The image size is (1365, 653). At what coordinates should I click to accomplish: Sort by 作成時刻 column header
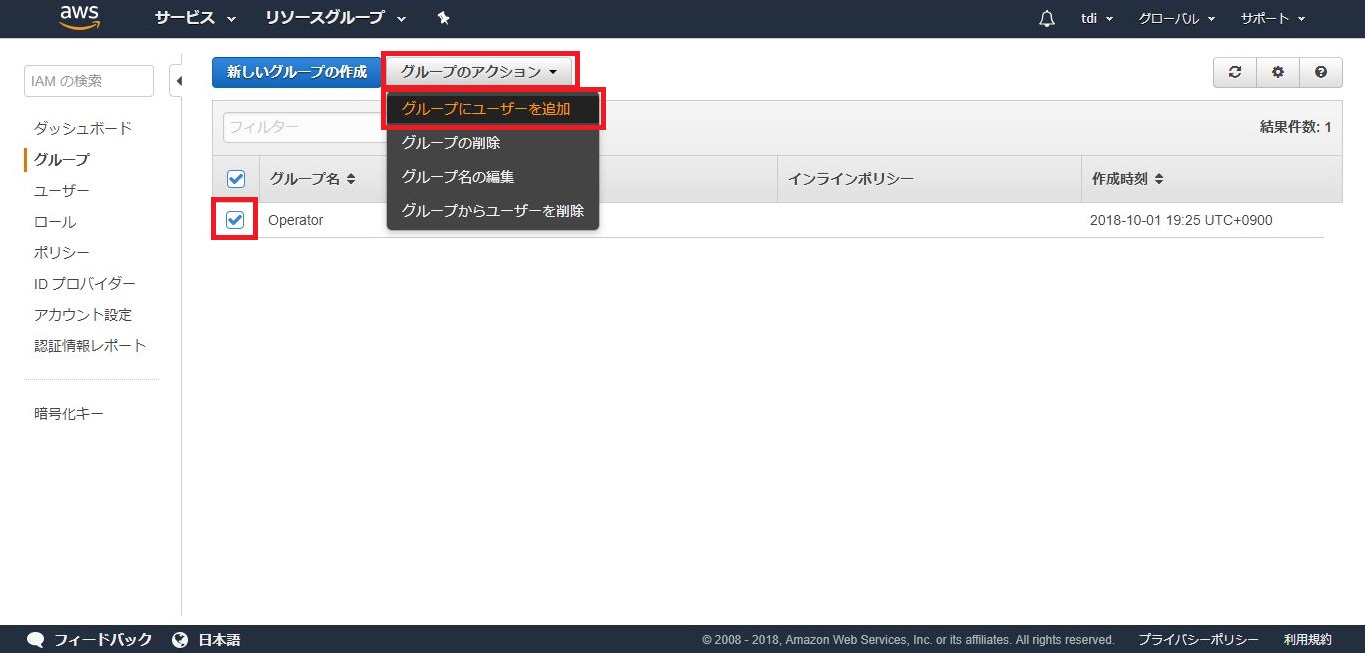[1126, 179]
